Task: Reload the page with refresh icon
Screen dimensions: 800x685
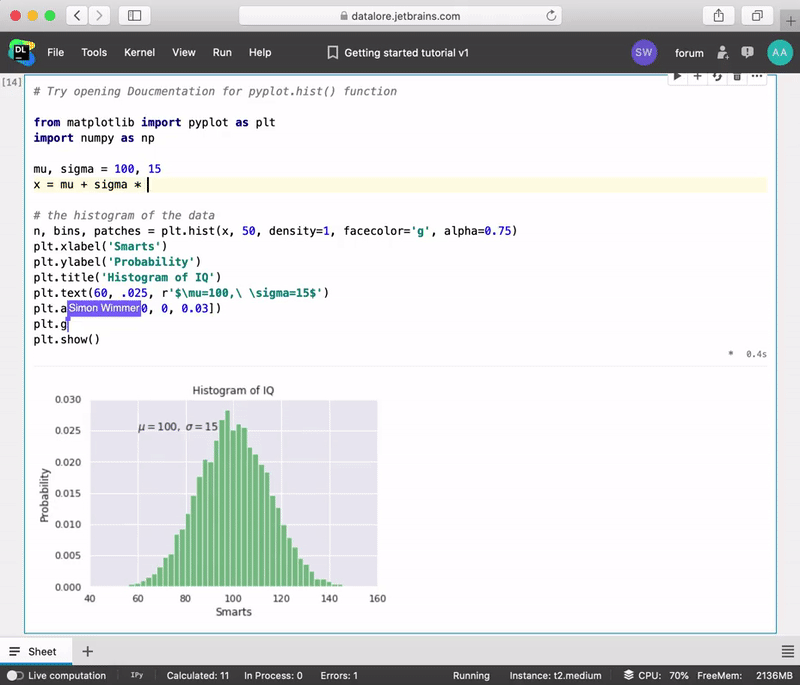Action: (x=551, y=16)
